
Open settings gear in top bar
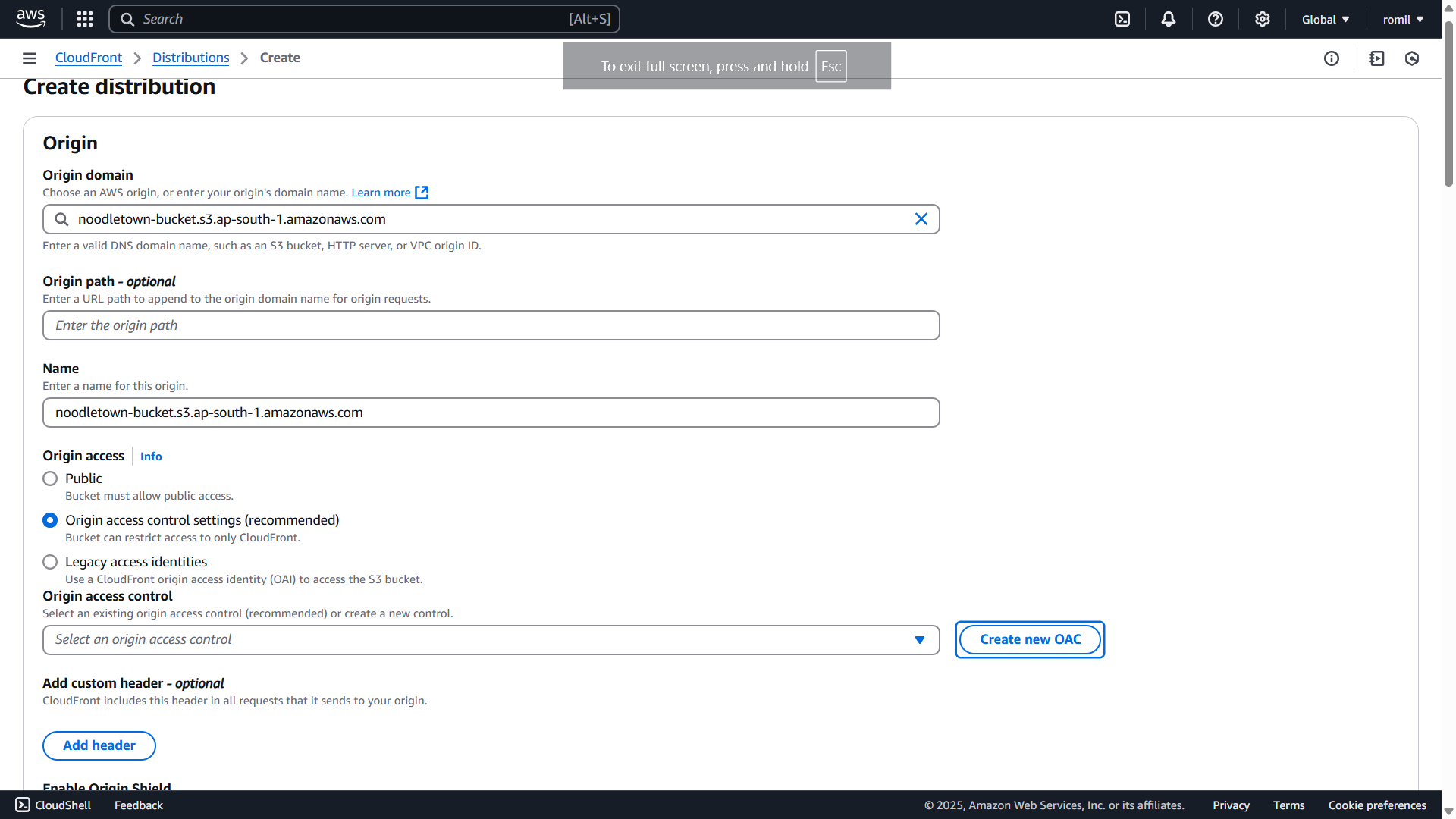1263,20
